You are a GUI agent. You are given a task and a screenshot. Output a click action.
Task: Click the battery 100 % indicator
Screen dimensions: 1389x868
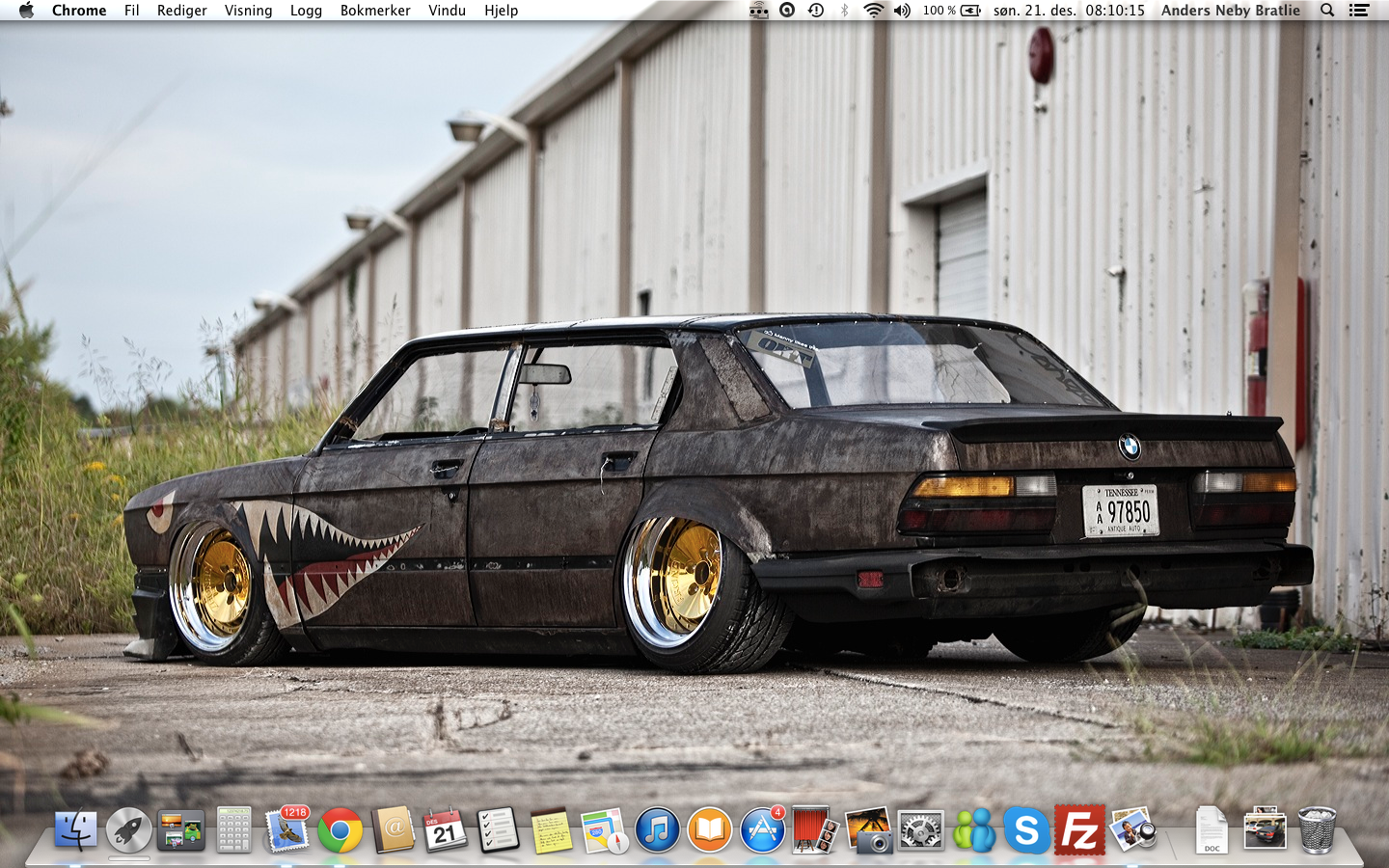[x=952, y=11]
